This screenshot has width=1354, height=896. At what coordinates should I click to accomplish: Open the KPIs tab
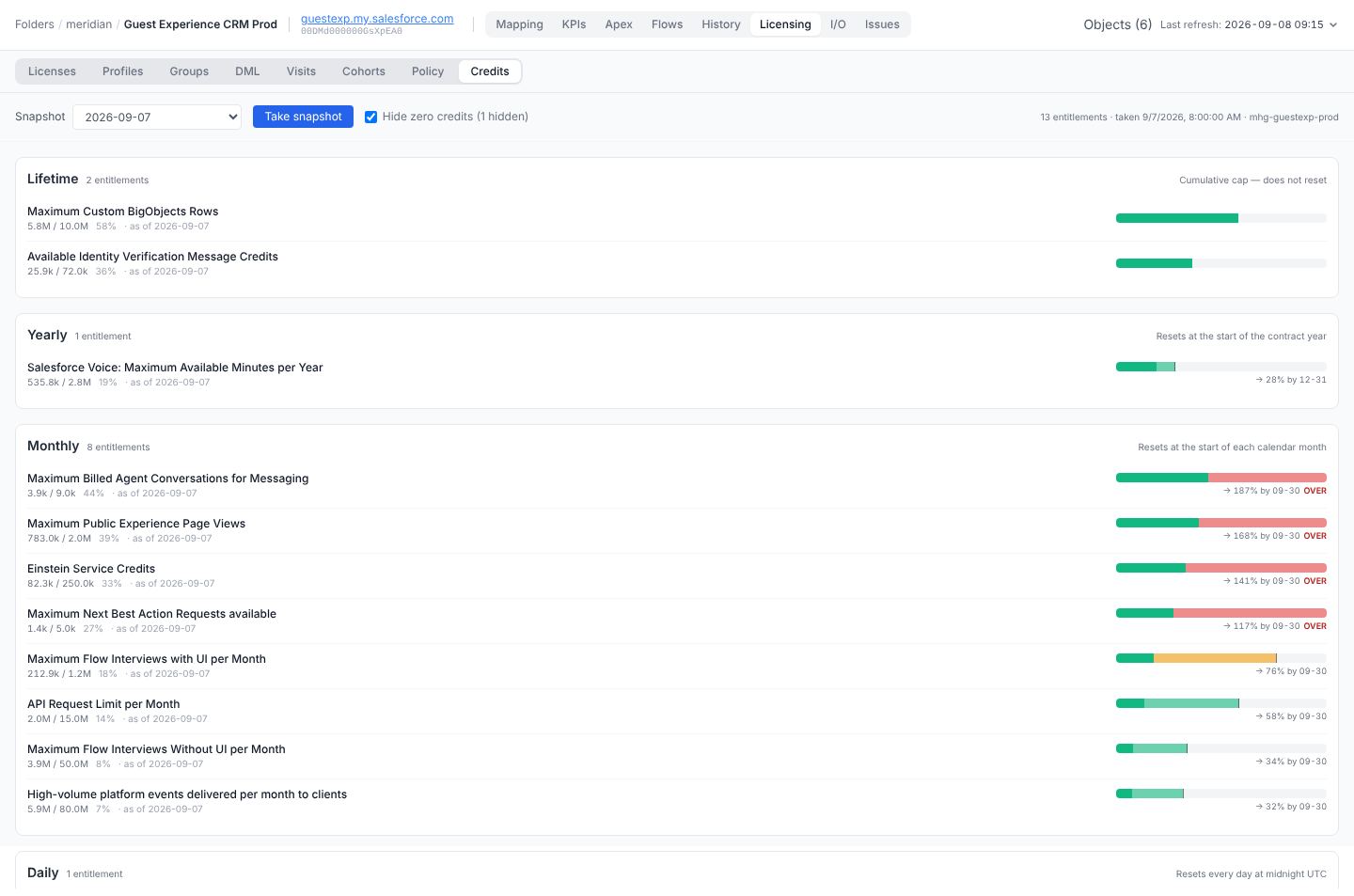pos(574,24)
